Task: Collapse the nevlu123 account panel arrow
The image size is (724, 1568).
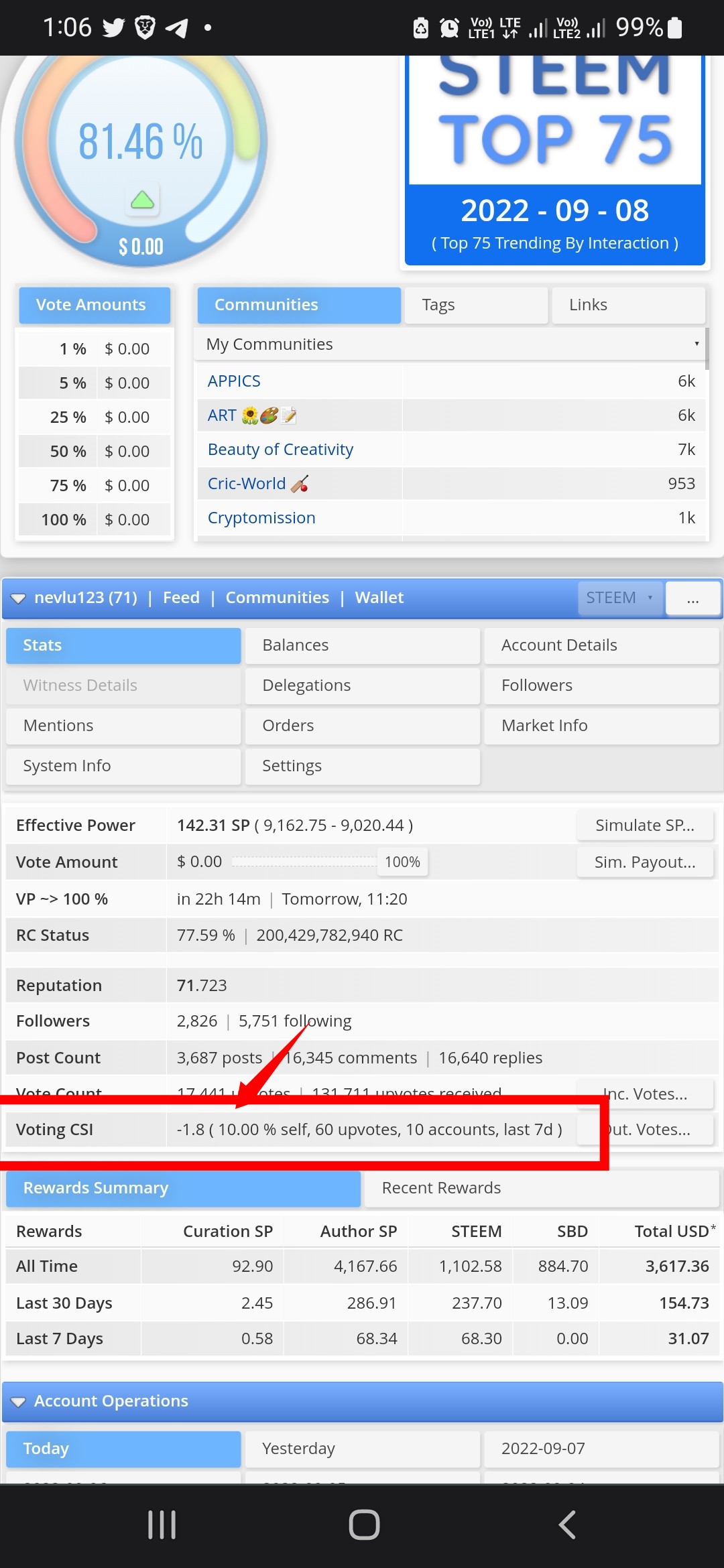Action: 18,598
